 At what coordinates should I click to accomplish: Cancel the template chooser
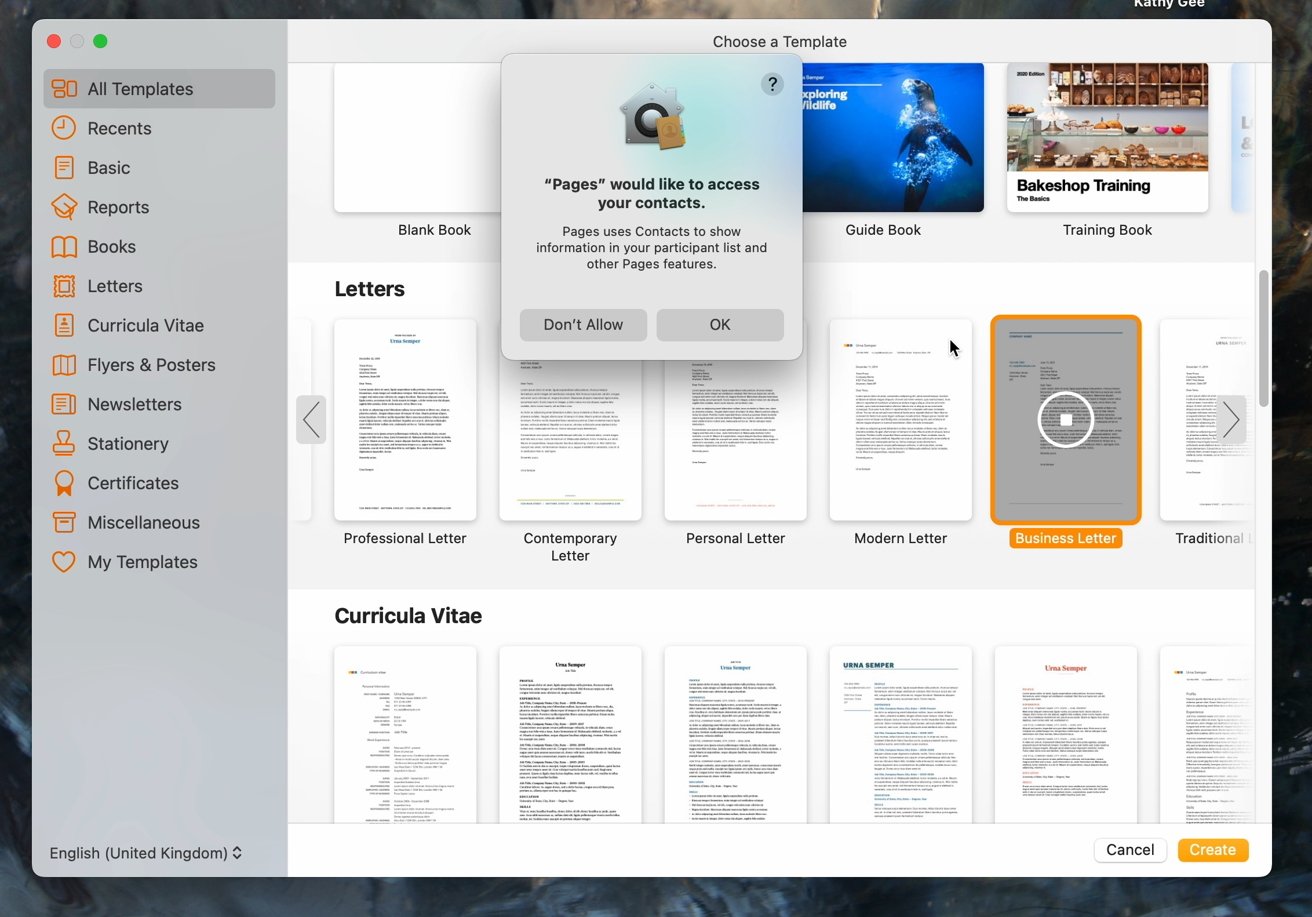[x=1130, y=850]
